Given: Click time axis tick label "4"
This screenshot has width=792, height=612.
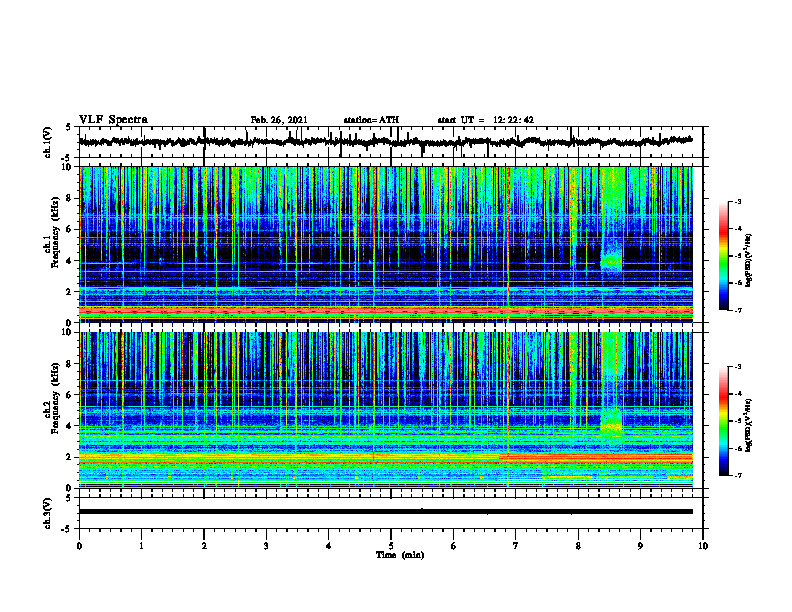Looking at the screenshot, I should click(328, 546).
